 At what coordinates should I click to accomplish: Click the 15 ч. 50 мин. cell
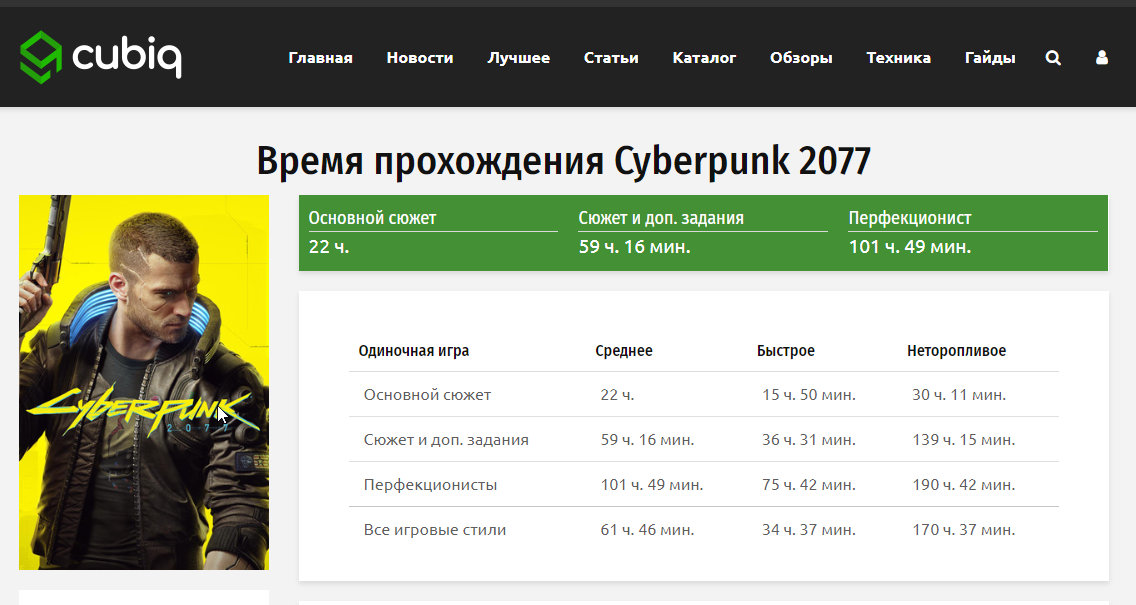[x=809, y=395]
